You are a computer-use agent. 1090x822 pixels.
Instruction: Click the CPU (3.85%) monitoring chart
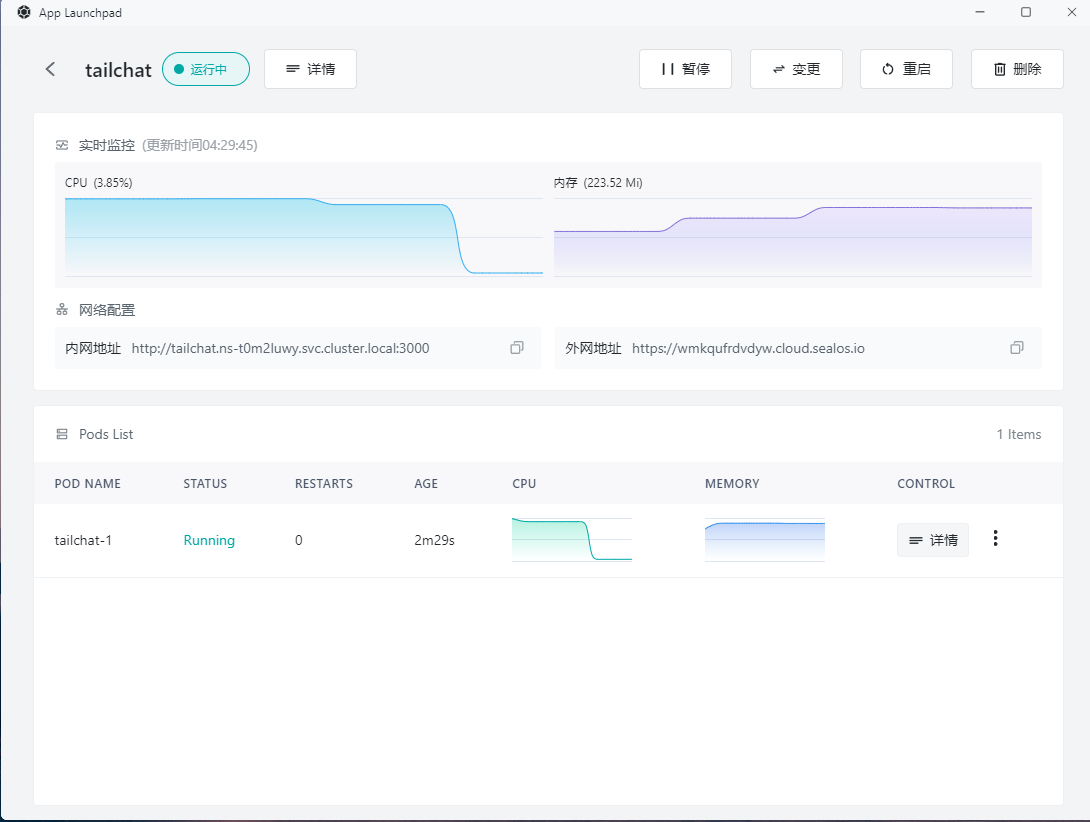tap(304, 237)
